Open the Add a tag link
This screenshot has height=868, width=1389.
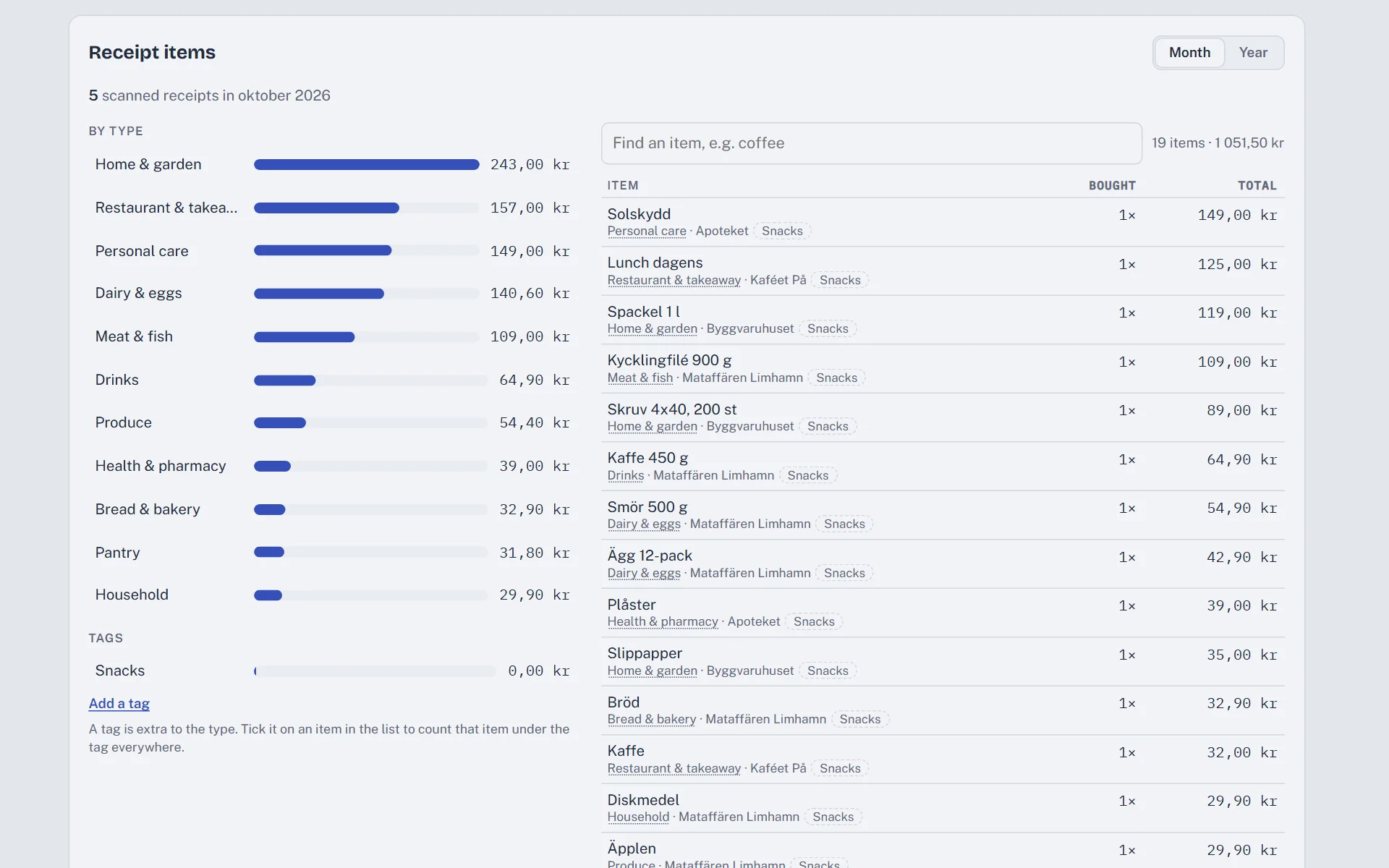[x=119, y=703]
